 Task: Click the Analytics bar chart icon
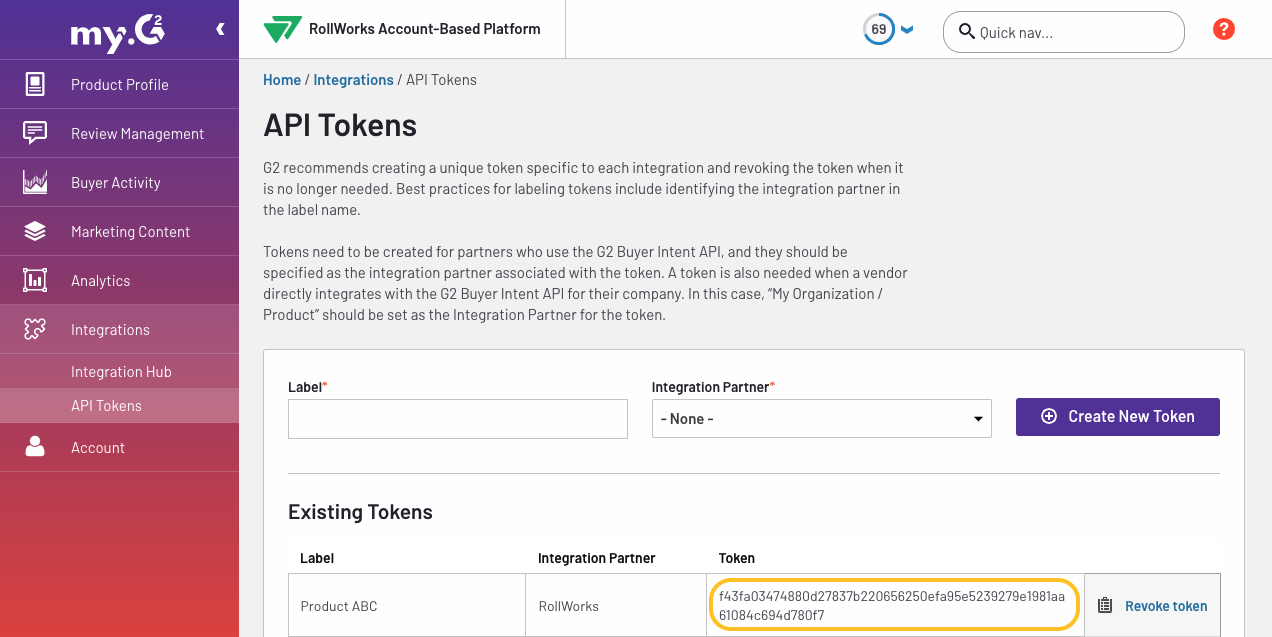click(35, 280)
